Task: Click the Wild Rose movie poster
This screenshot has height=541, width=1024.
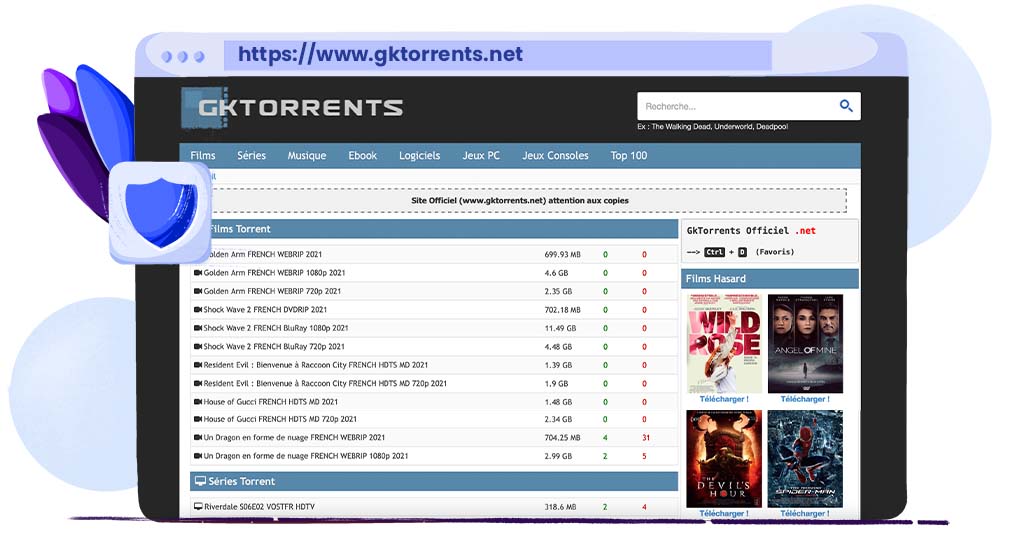Action: [x=724, y=343]
